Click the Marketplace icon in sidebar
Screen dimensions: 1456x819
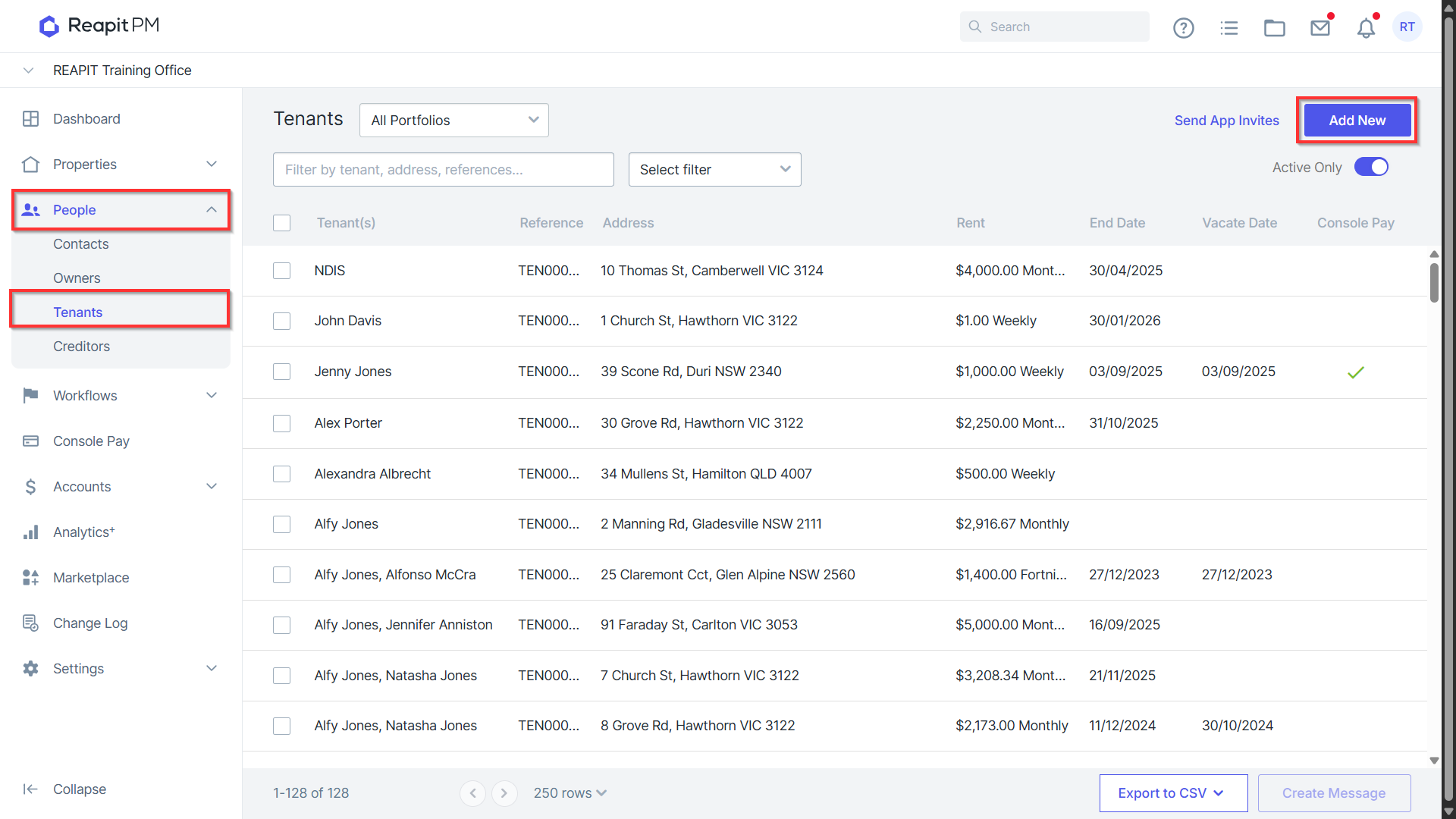click(x=30, y=577)
